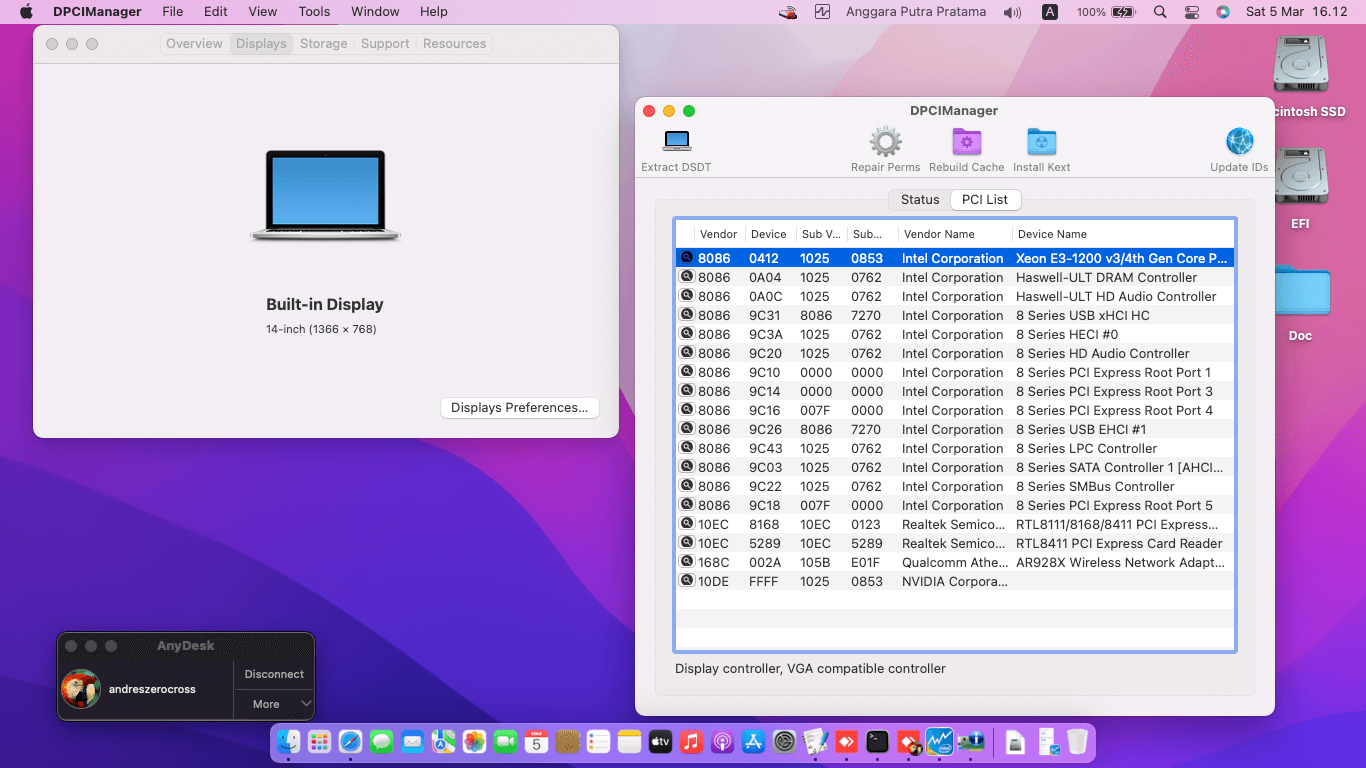Click the MacBook image in the Displays window
Viewport: 1366px width, 768px height.
point(325,196)
